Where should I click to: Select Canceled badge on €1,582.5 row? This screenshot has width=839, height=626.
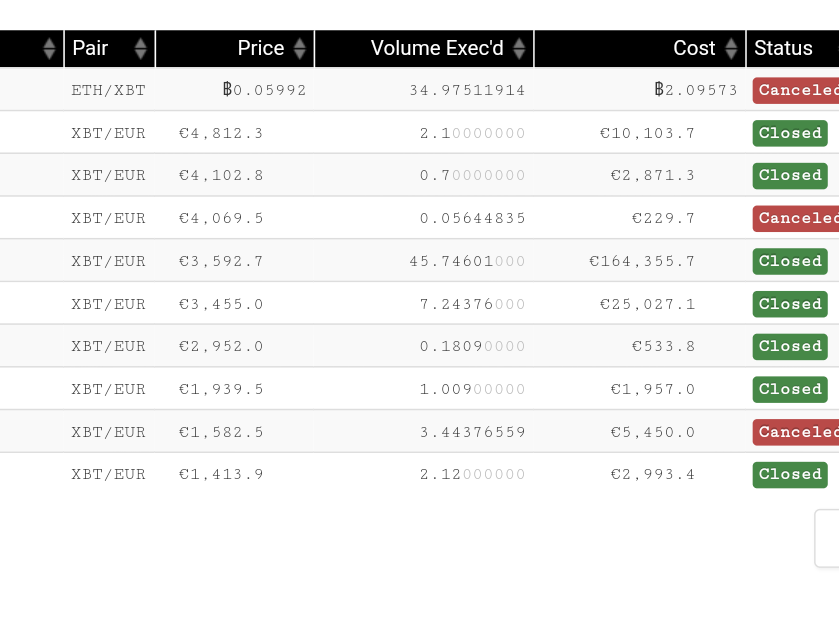tap(796, 432)
